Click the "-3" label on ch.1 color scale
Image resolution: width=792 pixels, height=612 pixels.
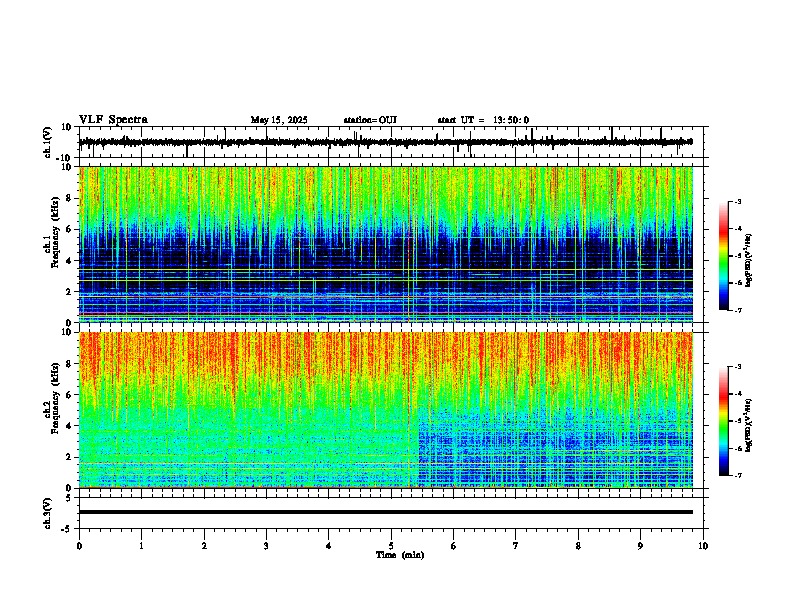[737, 201]
